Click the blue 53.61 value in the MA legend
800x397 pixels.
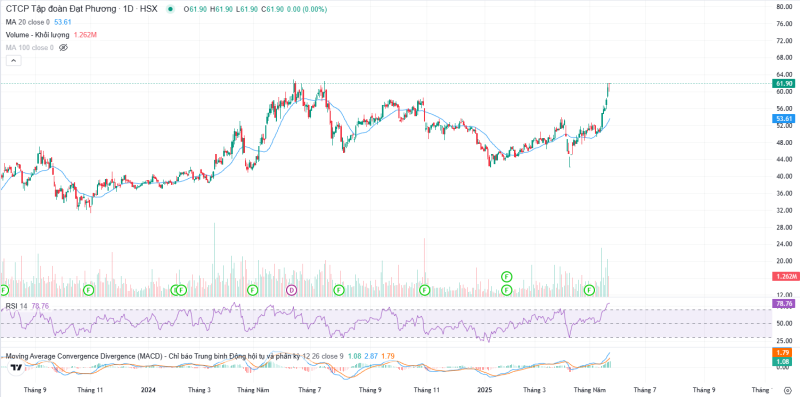click(62, 22)
